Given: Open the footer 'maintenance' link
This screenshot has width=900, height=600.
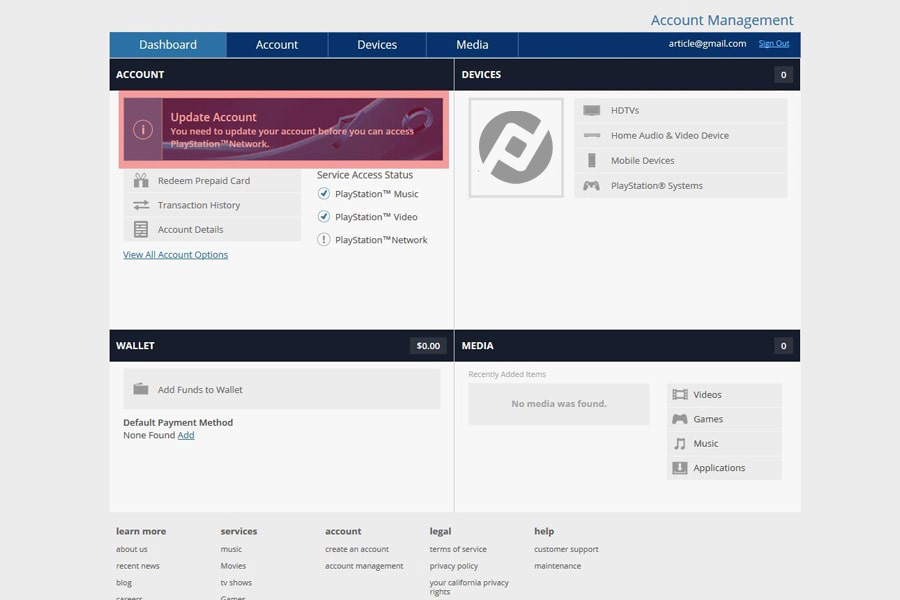Looking at the screenshot, I should [x=557, y=566].
